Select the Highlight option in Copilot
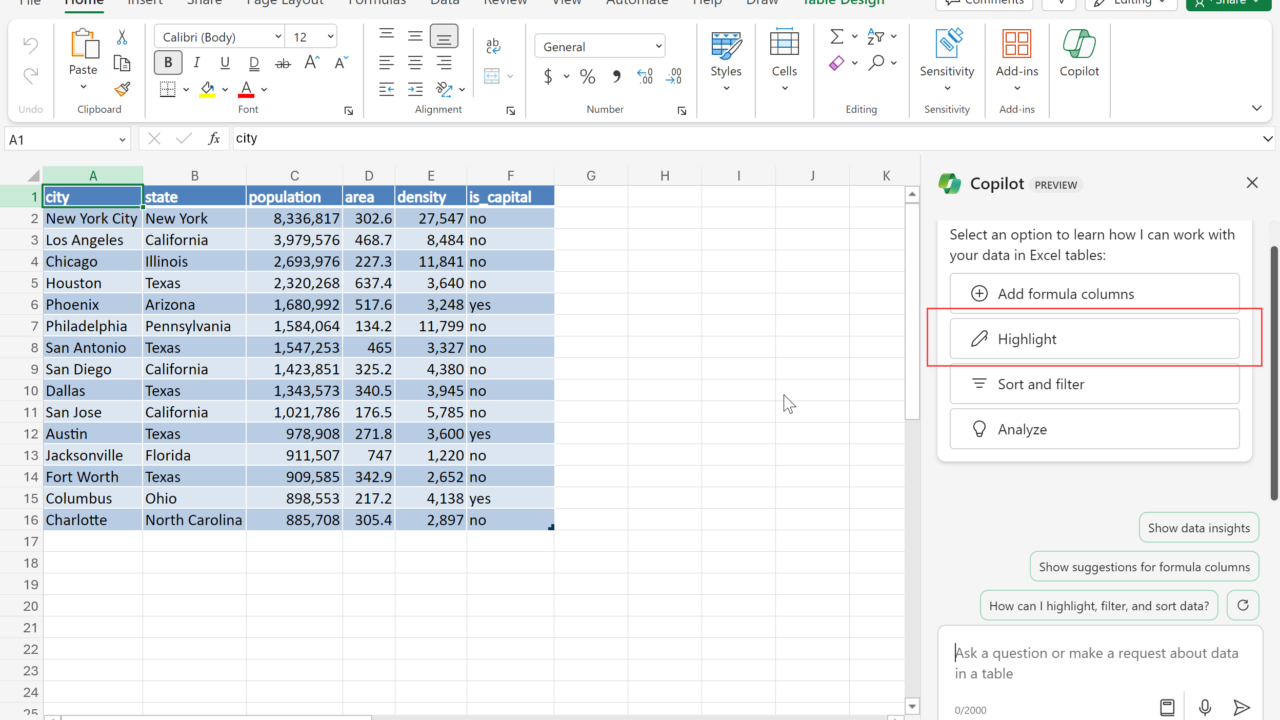The width and height of the screenshot is (1280, 720). coord(1094,339)
